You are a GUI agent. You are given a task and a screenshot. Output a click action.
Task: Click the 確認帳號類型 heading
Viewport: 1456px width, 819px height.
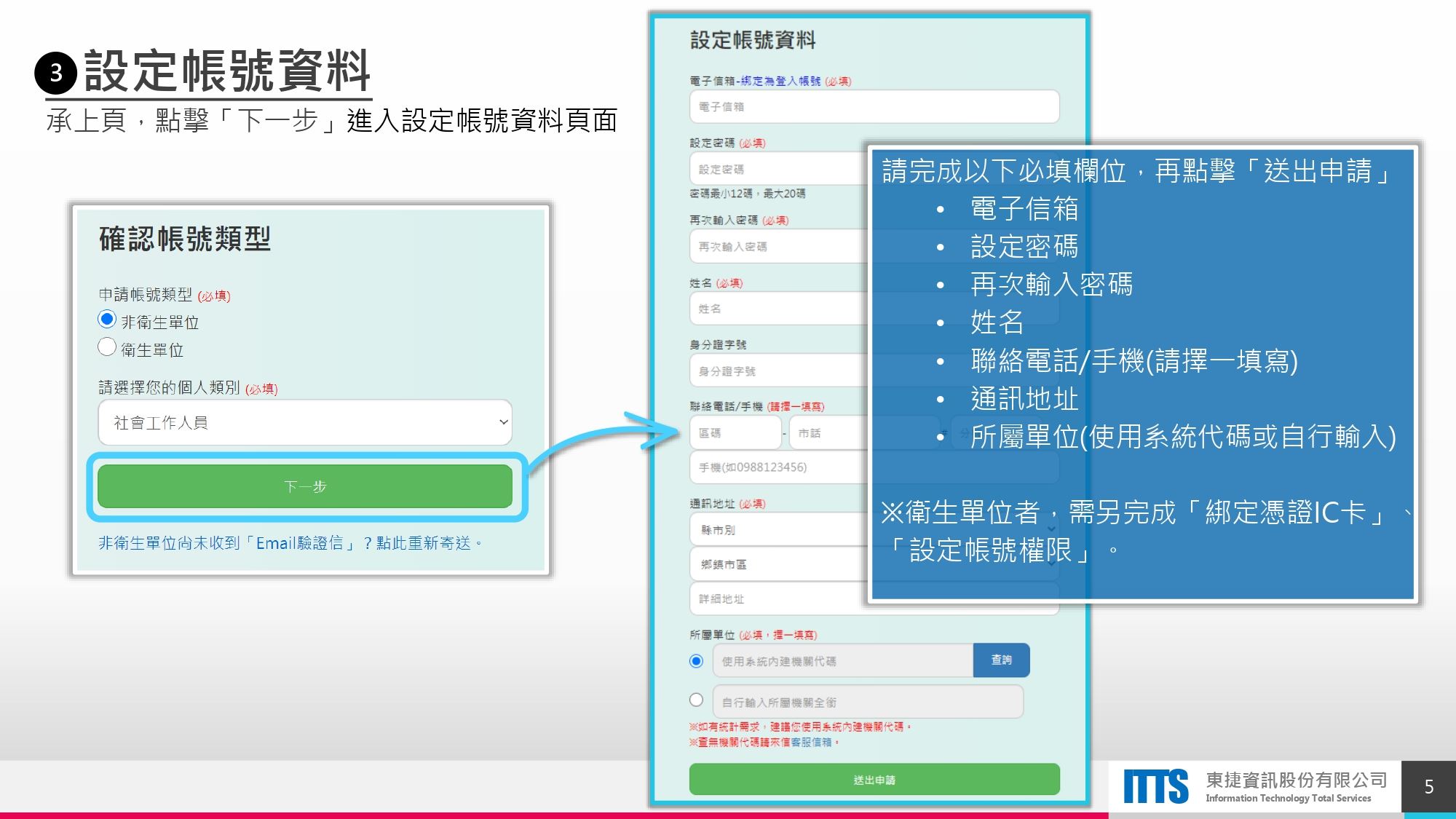[185, 239]
